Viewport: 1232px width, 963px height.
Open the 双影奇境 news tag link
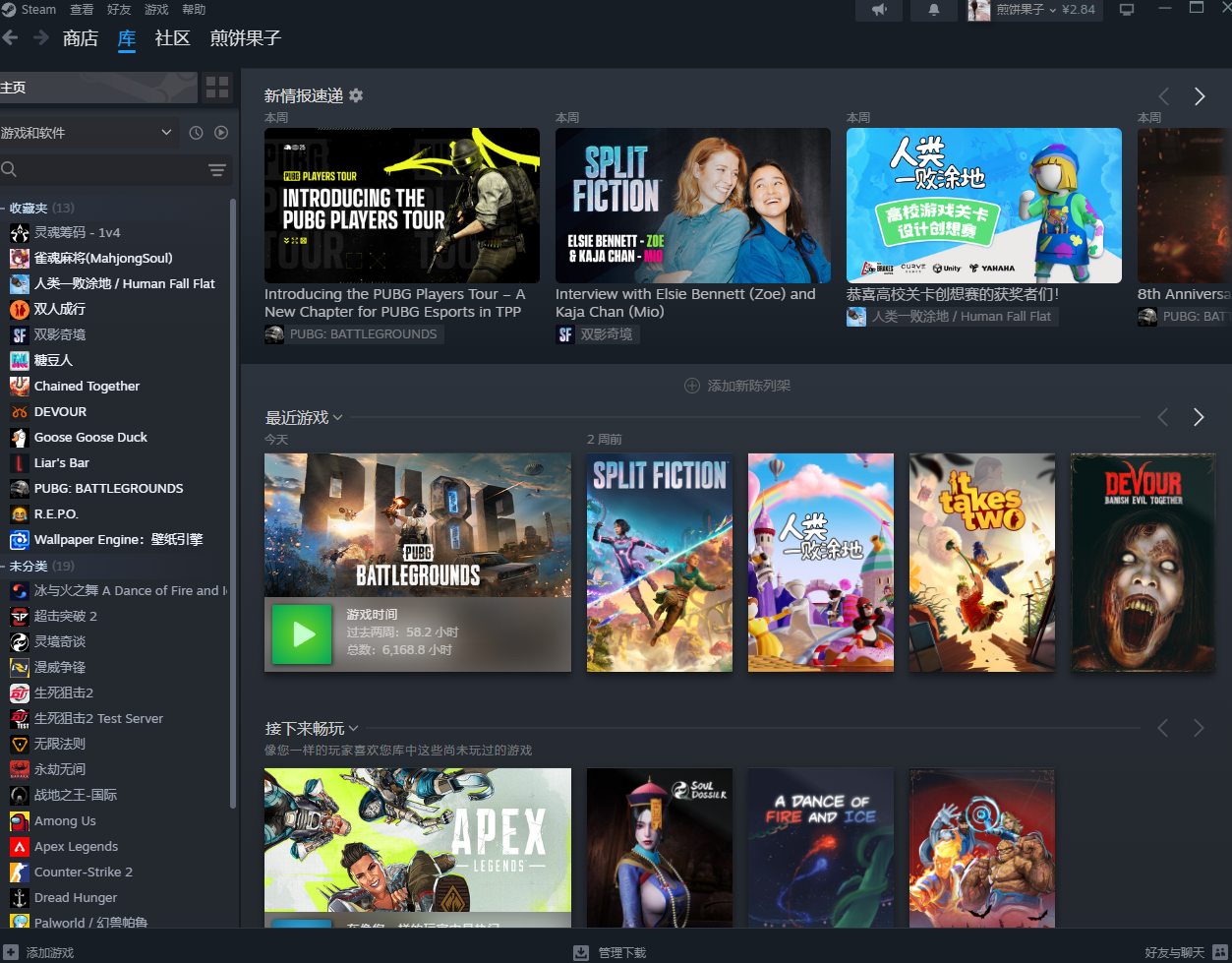click(x=598, y=334)
